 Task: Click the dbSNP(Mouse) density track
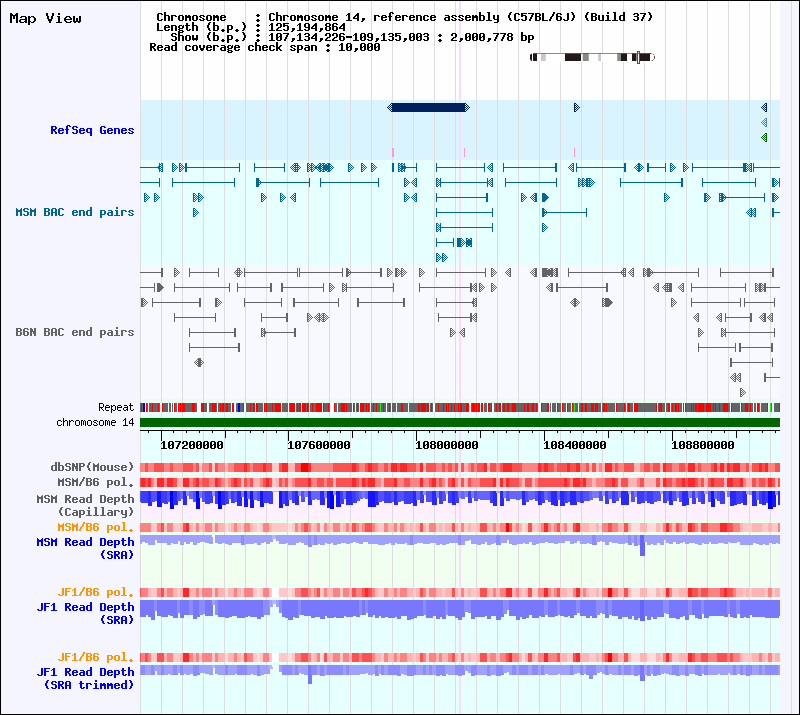[x=460, y=467]
